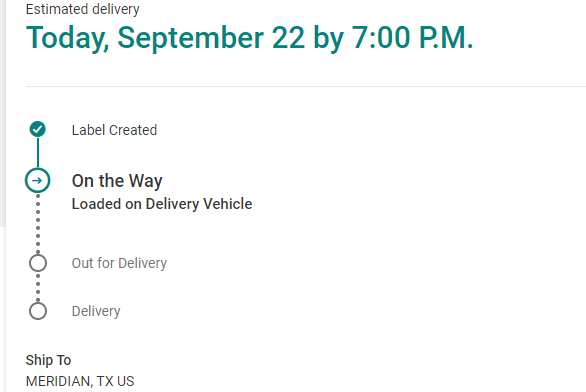Click the Estimated delivery label

point(83,9)
